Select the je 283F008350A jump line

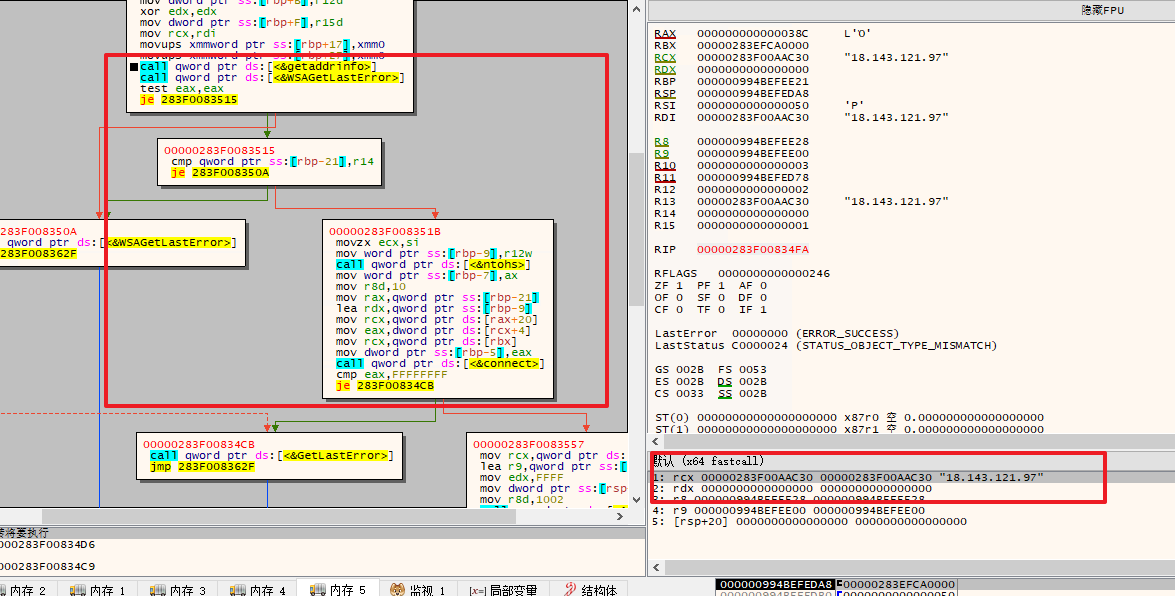(220, 172)
